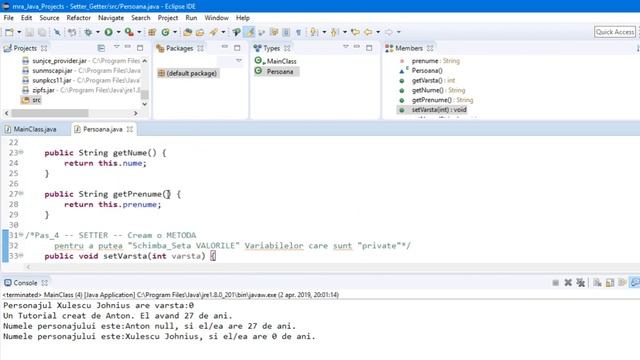Click the Previous Annotation toolbar icon

coord(334,32)
